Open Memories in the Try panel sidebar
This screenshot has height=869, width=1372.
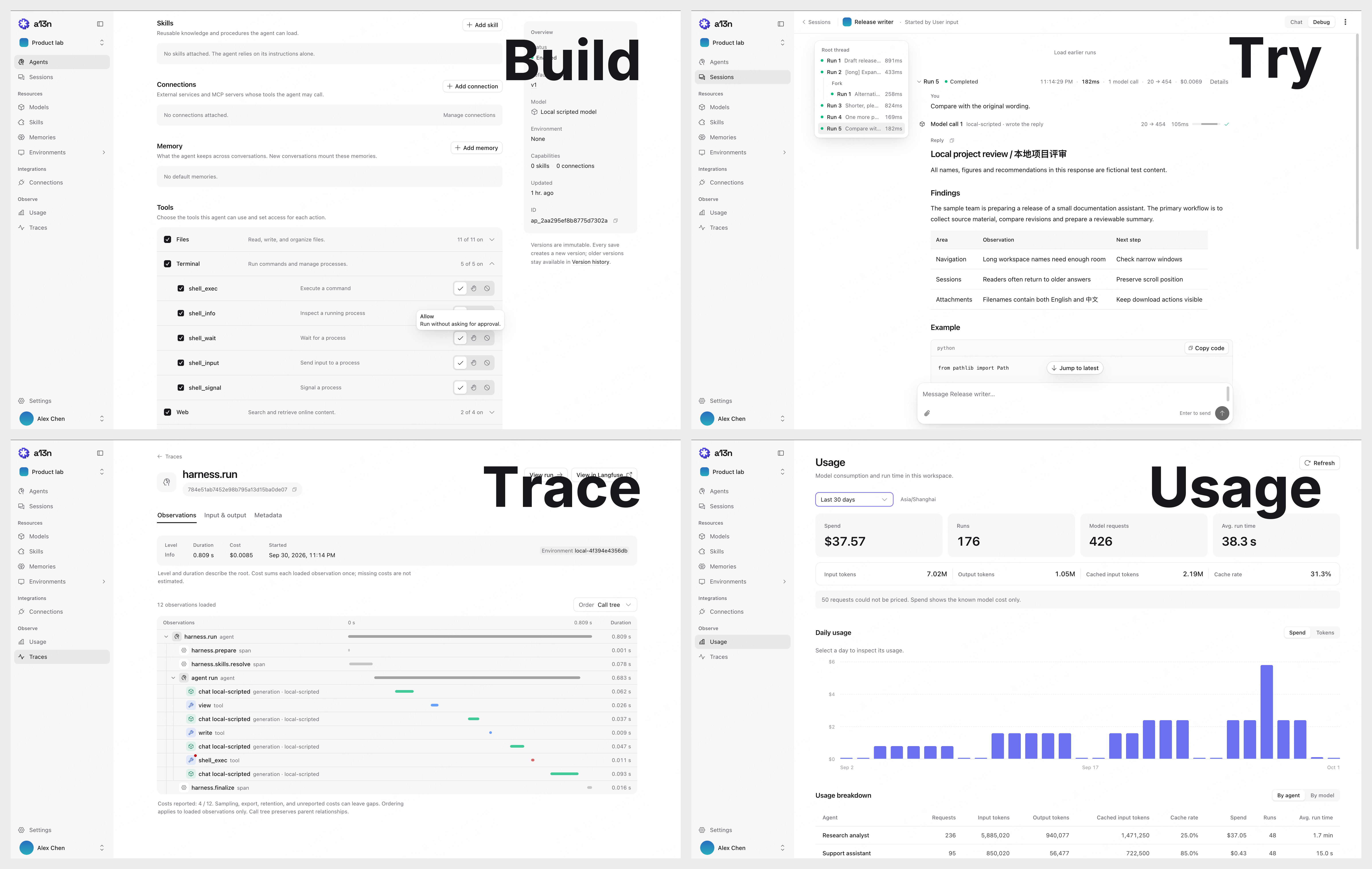(743, 138)
